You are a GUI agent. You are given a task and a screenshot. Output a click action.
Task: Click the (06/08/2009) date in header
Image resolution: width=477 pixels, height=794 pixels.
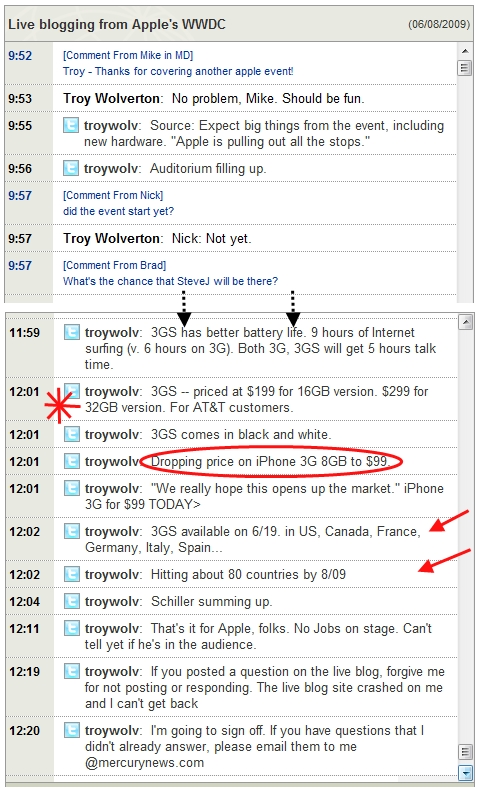[439, 24]
